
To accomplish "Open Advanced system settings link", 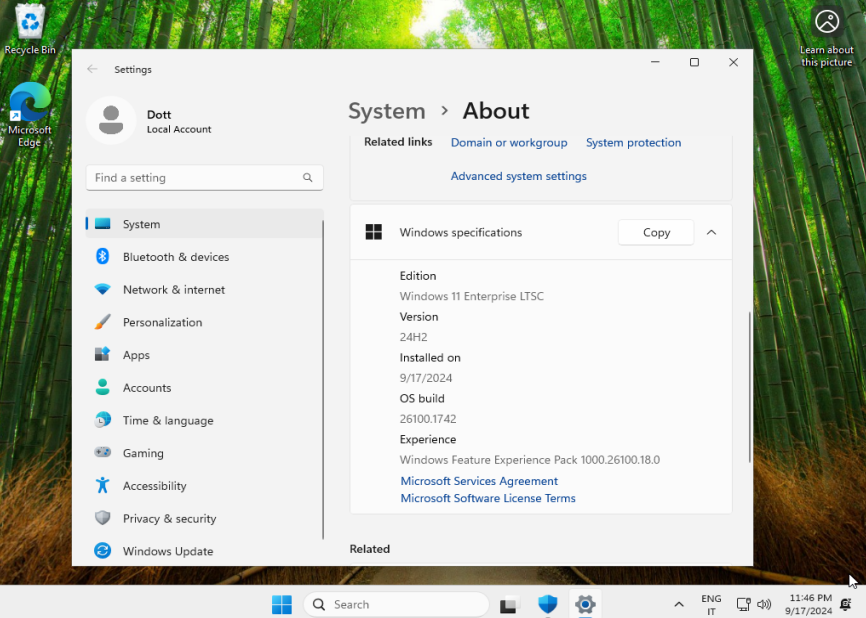I will pyautogui.click(x=519, y=176).
